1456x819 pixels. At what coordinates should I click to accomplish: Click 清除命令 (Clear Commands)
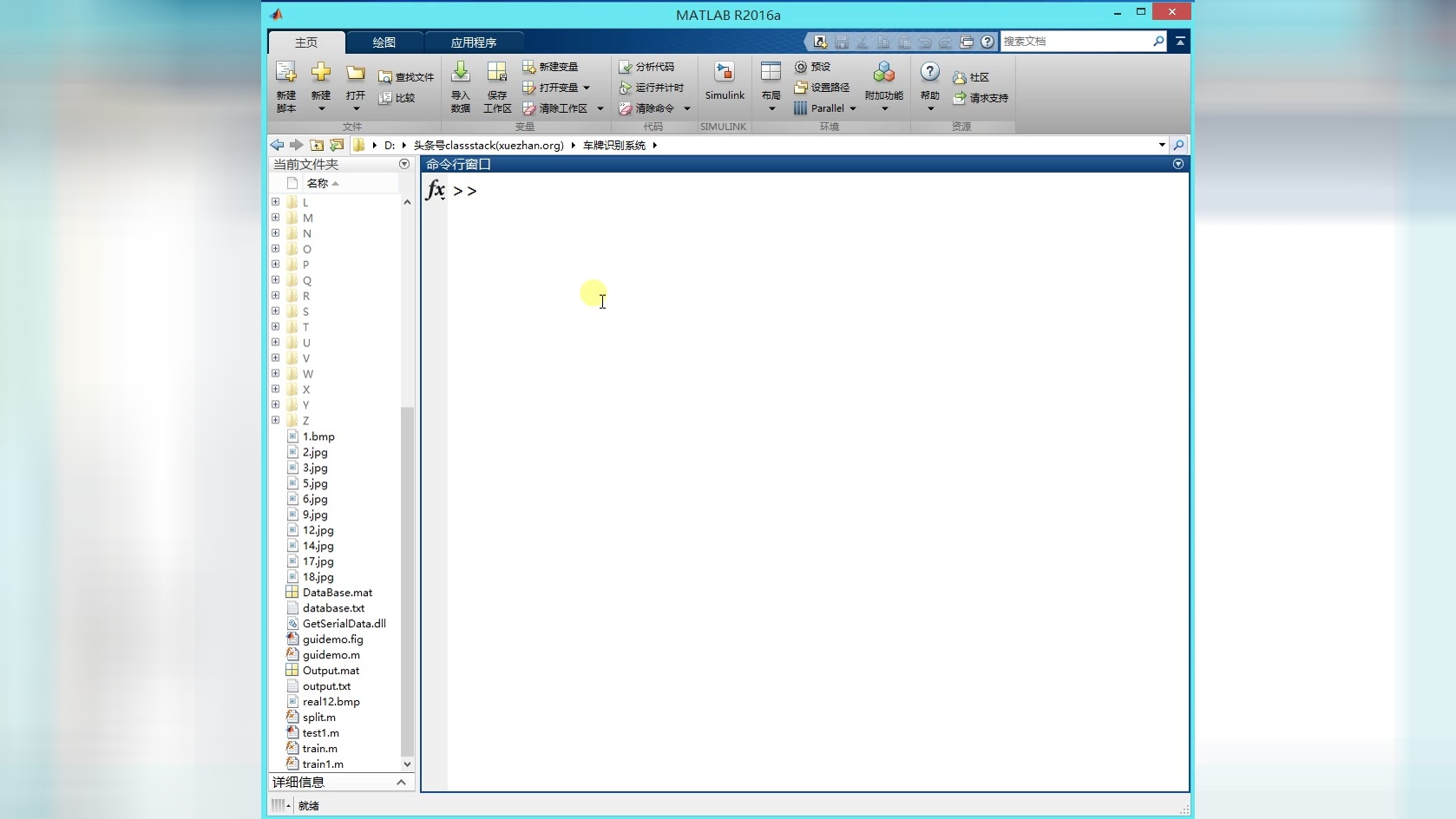pyautogui.click(x=646, y=108)
